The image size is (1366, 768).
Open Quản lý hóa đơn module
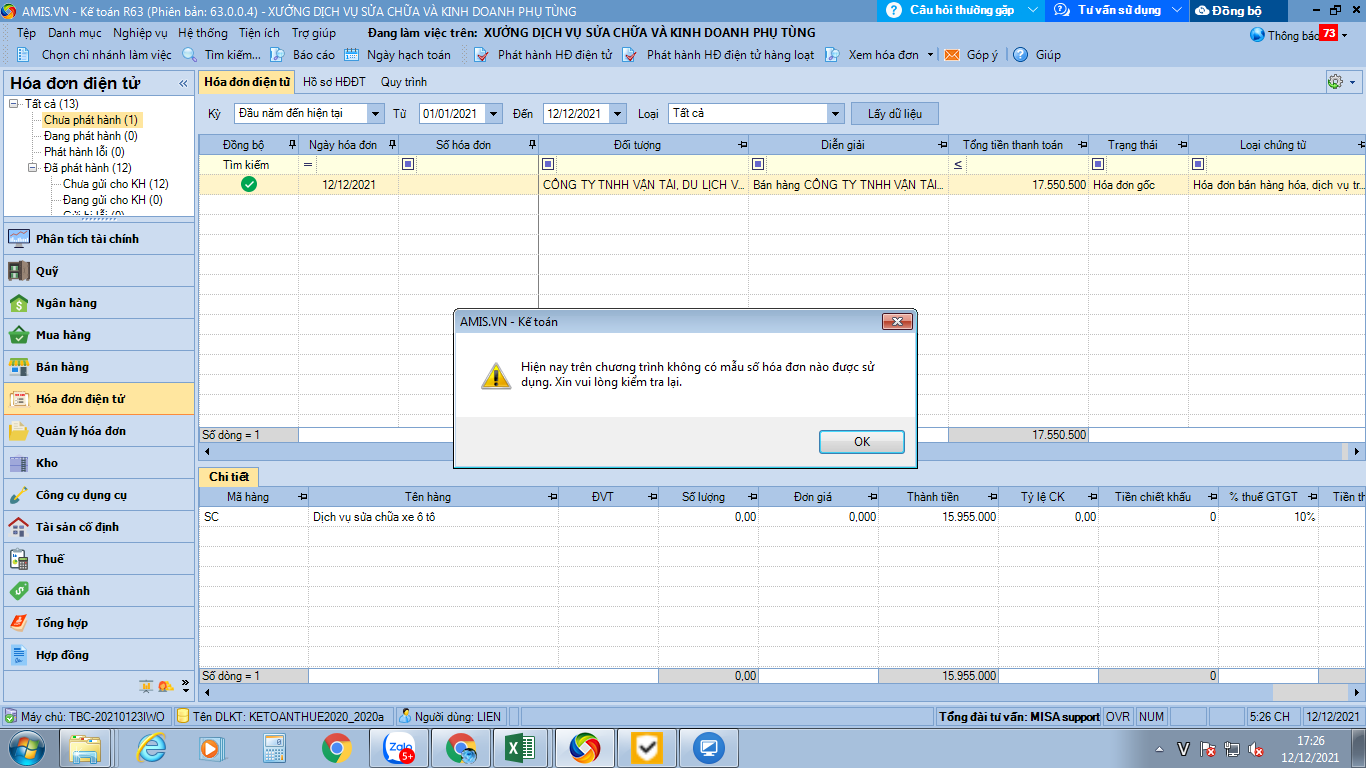click(x=99, y=431)
